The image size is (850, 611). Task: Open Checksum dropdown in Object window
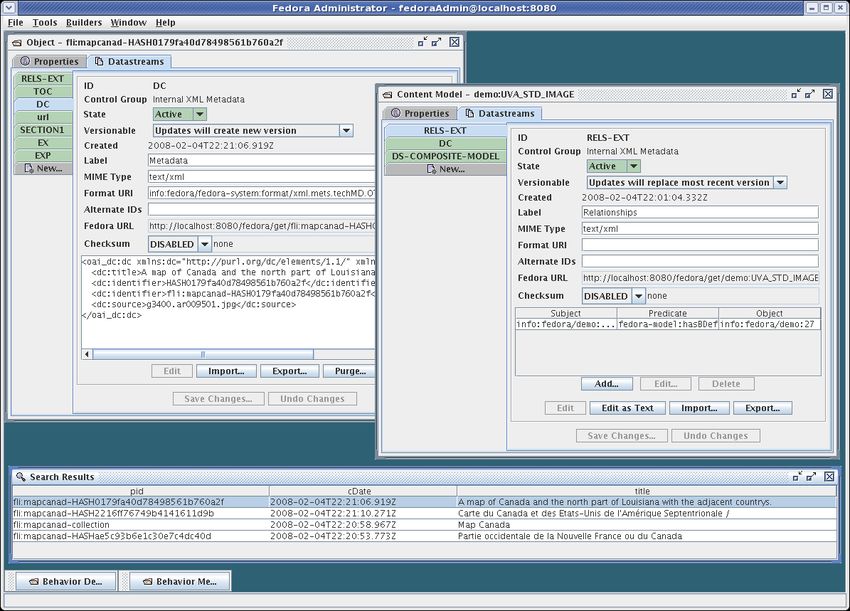(204, 245)
